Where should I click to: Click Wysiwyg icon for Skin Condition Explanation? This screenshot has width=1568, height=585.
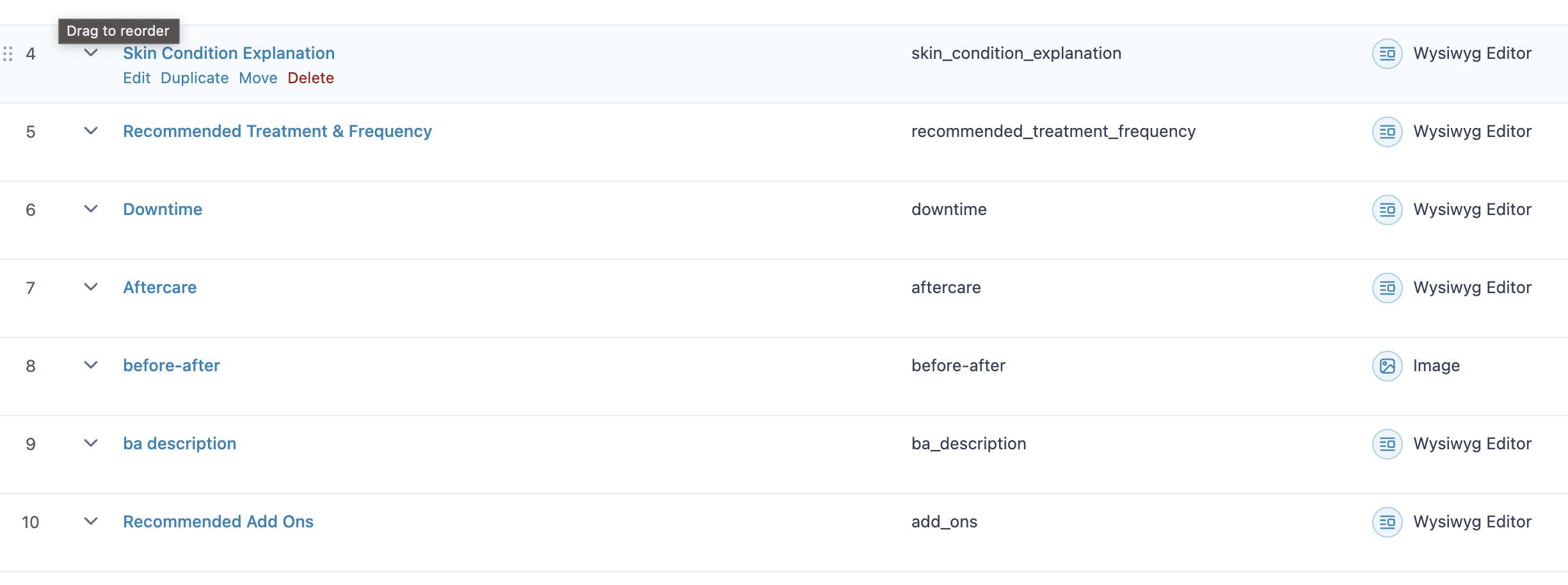pyautogui.click(x=1387, y=54)
